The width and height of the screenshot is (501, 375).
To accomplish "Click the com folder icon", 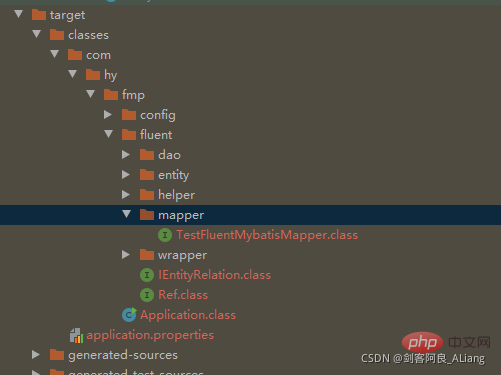I will click(x=75, y=55).
